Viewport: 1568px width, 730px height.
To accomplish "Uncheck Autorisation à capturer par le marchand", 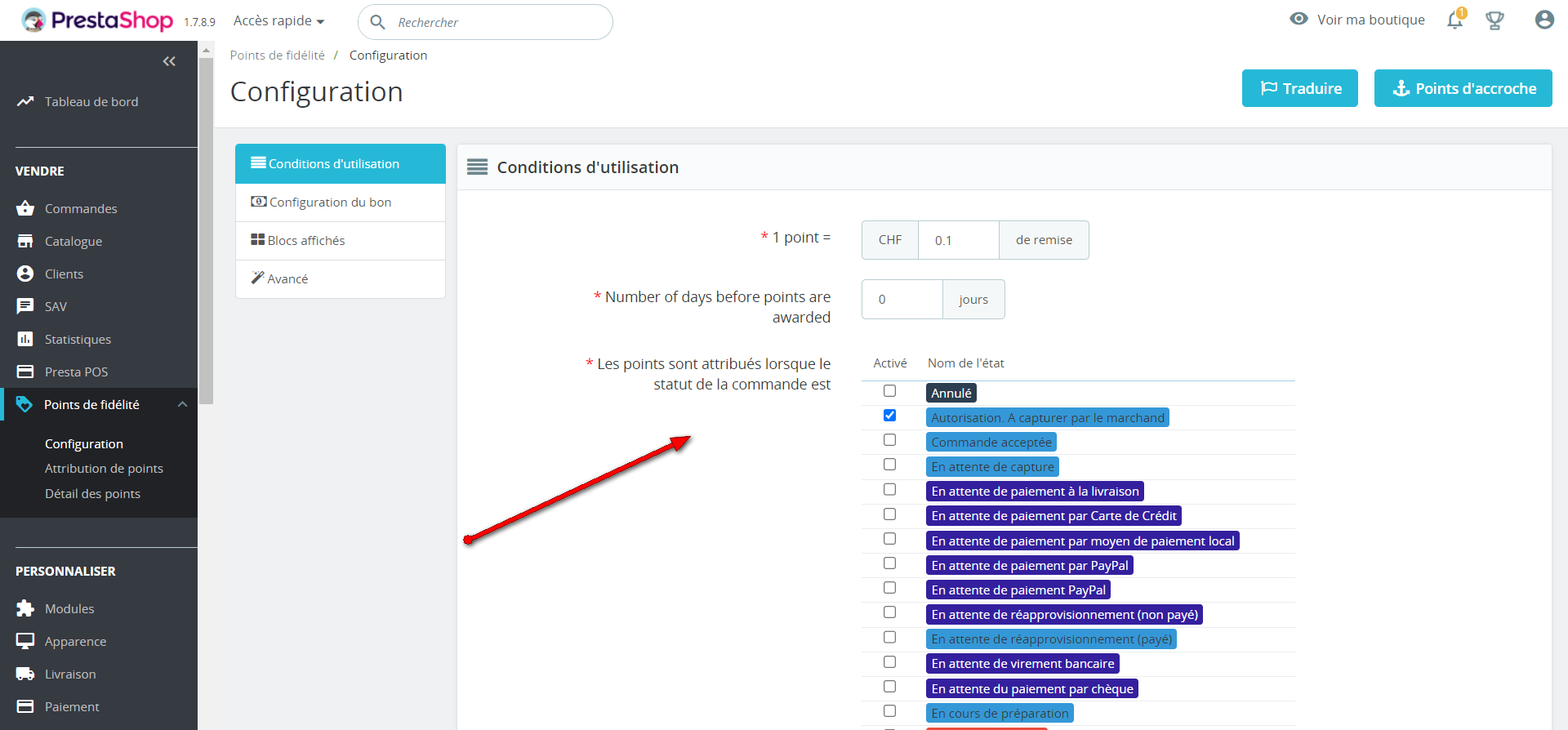I will 889,416.
